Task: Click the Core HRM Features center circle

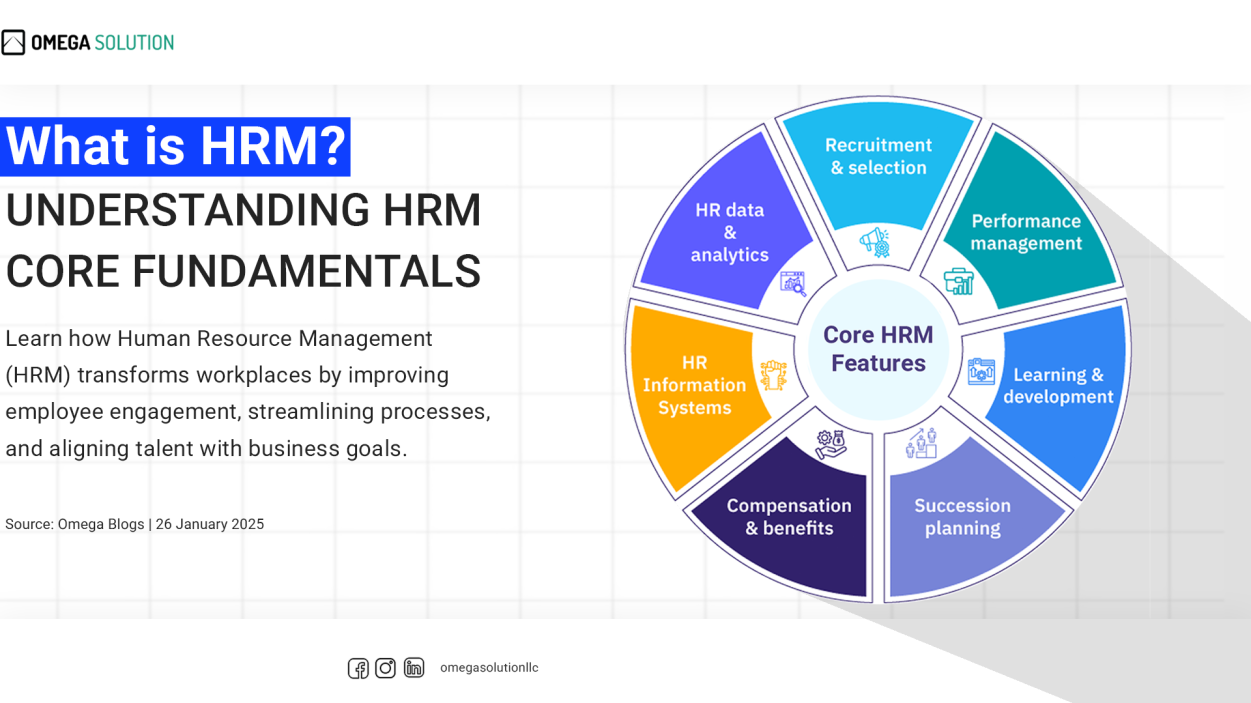Action: (878, 349)
